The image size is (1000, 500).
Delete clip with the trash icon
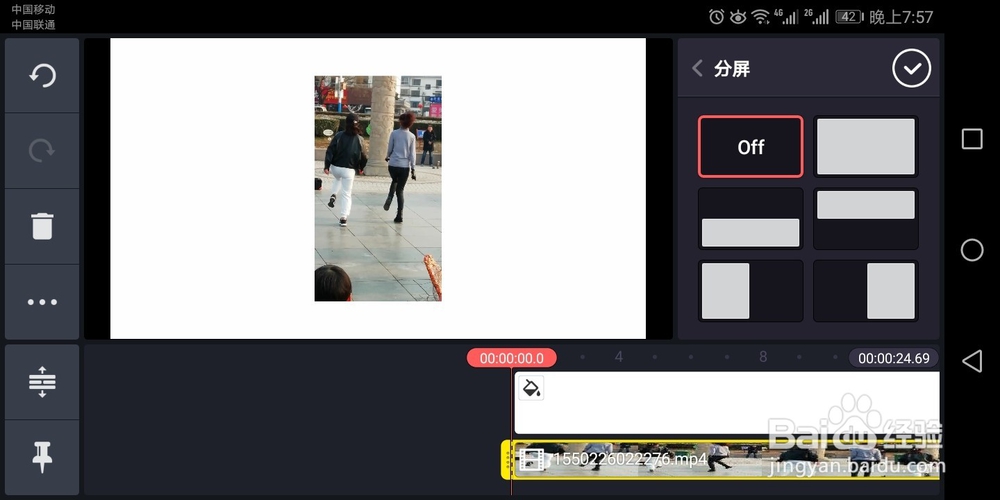pyautogui.click(x=42, y=226)
